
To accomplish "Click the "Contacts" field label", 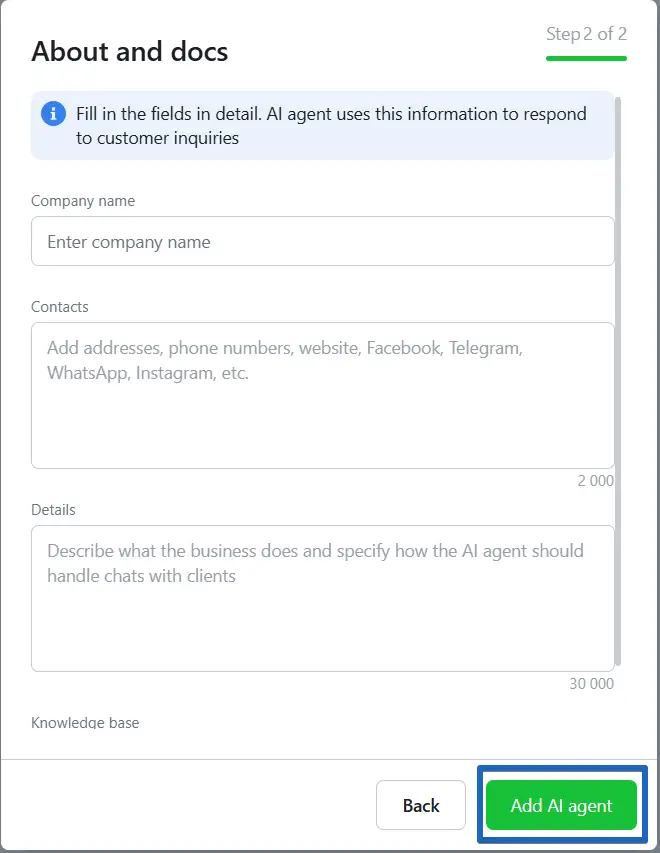I will point(60,307).
